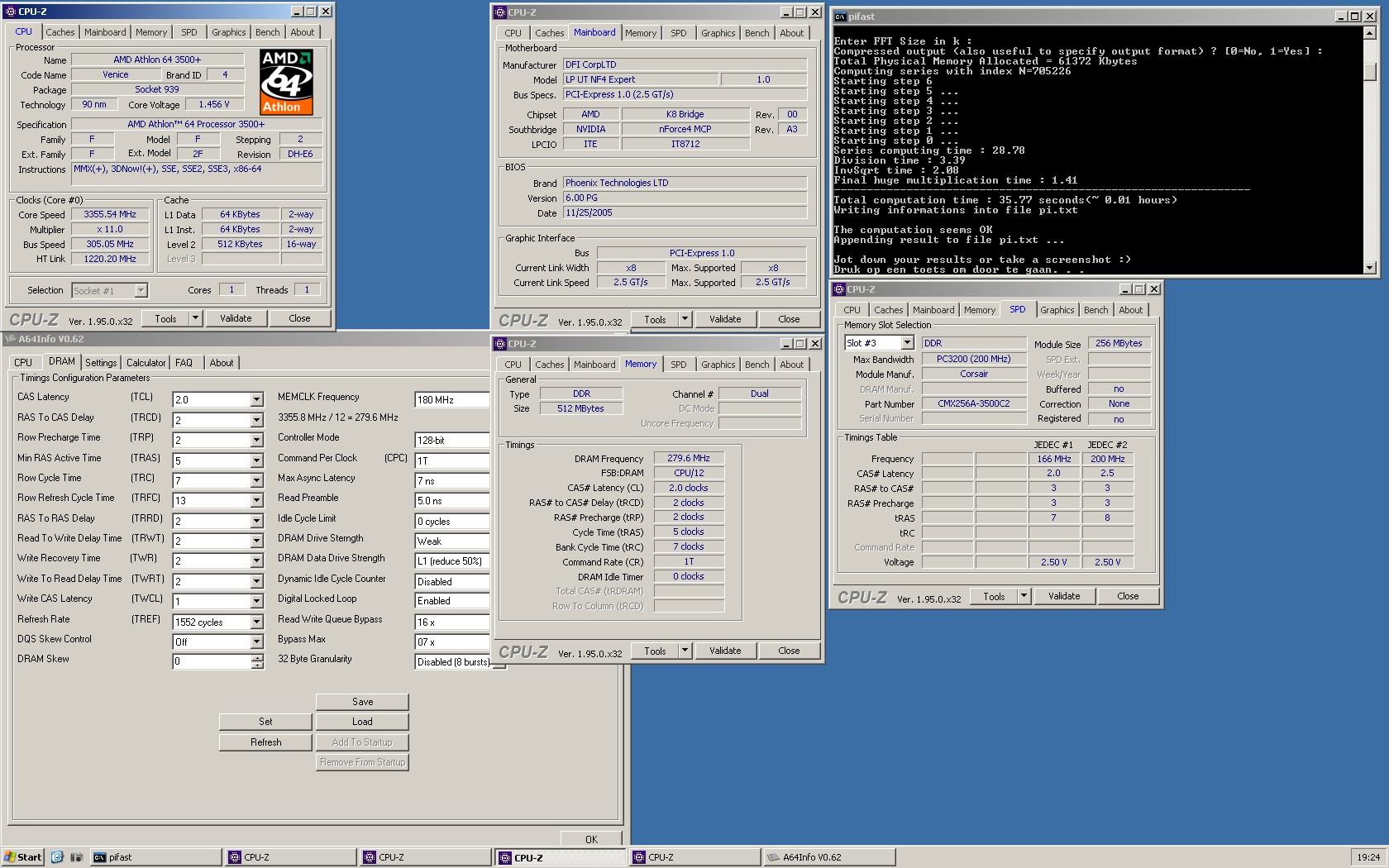Click the BIOS Date 11/25/2005 value
The height and width of the screenshot is (868, 1389).
coord(685,212)
